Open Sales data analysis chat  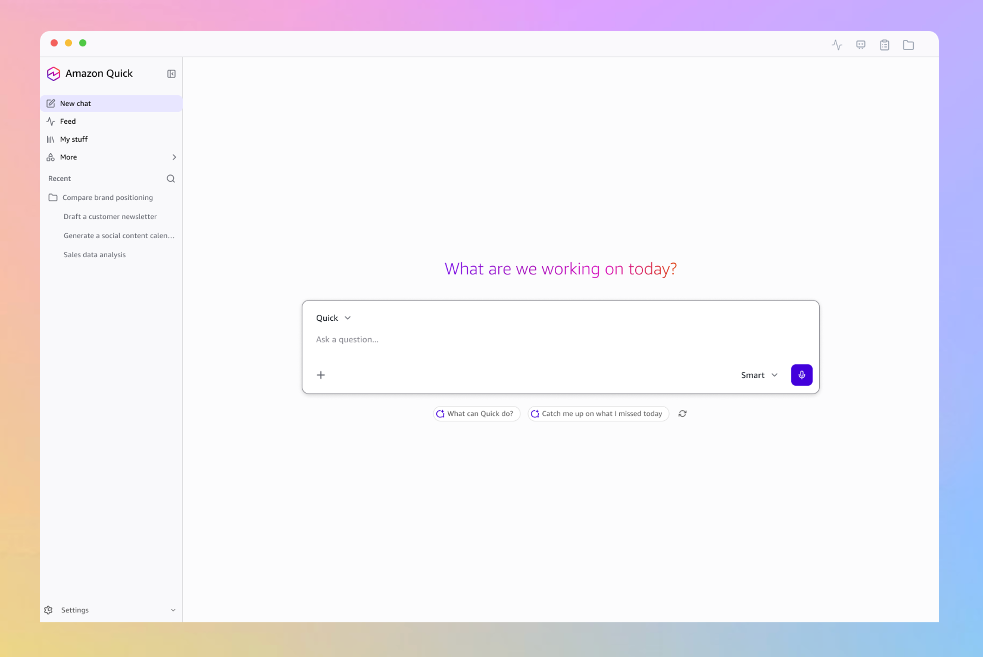tap(95, 255)
